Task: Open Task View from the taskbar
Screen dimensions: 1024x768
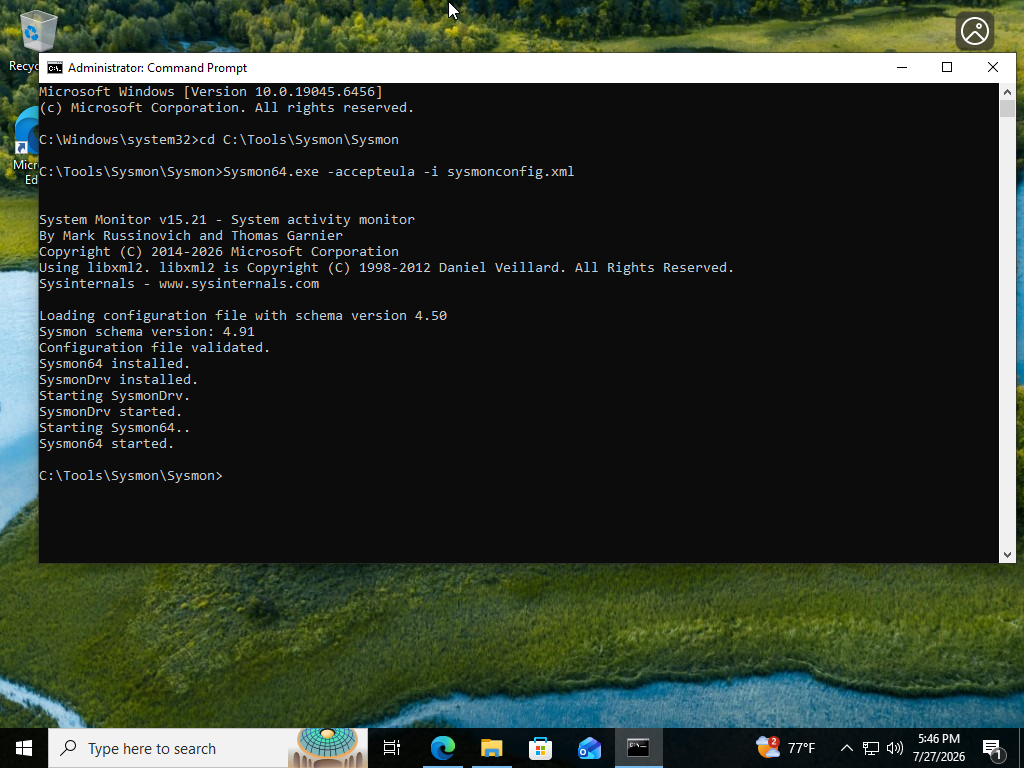Action: [392, 748]
